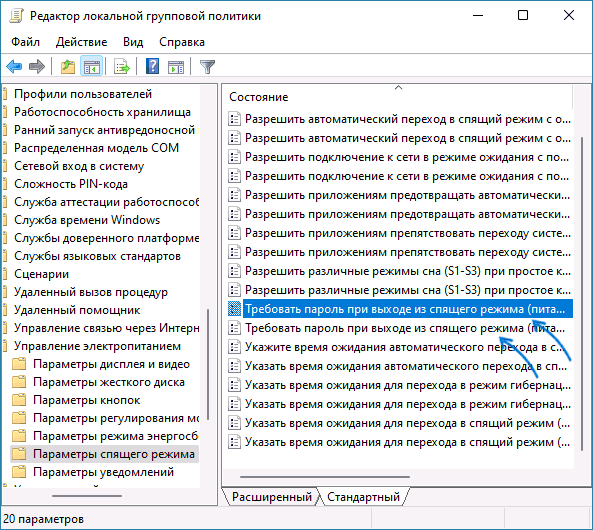
Task: Select Службы доверенного платформенного node
Action: [106, 238]
